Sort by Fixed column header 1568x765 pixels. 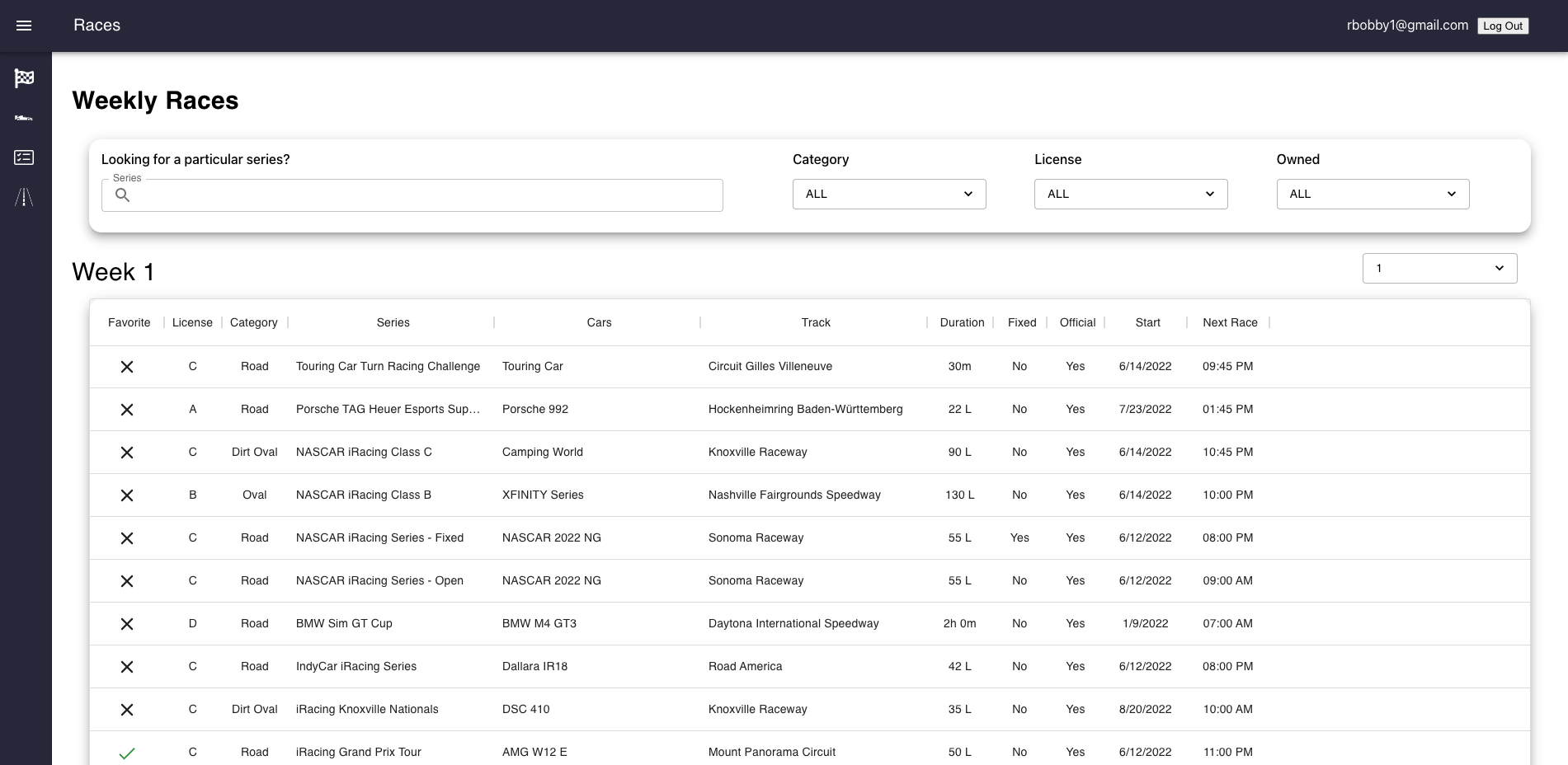tap(1022, 322)
